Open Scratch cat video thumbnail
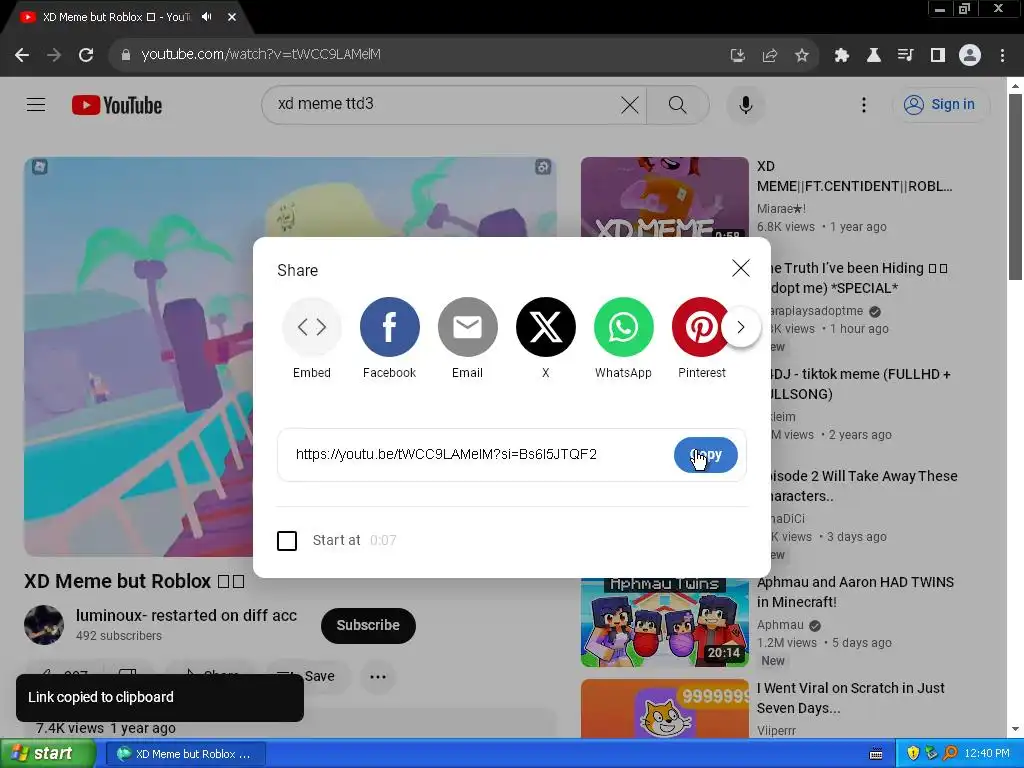This screenshot has height=768, width=1024. tap(664, 709)
